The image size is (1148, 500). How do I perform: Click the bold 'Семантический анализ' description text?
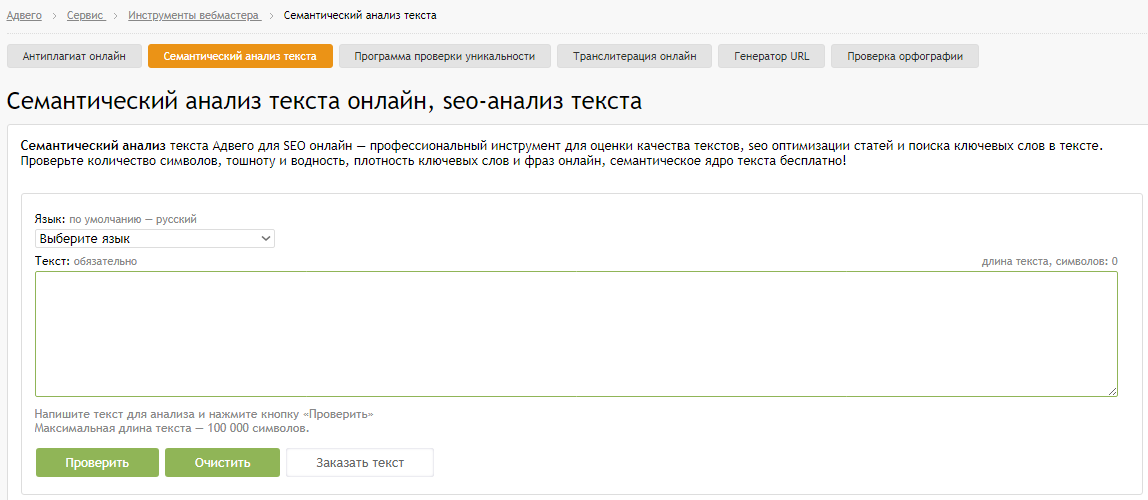(x=94, y=146)
